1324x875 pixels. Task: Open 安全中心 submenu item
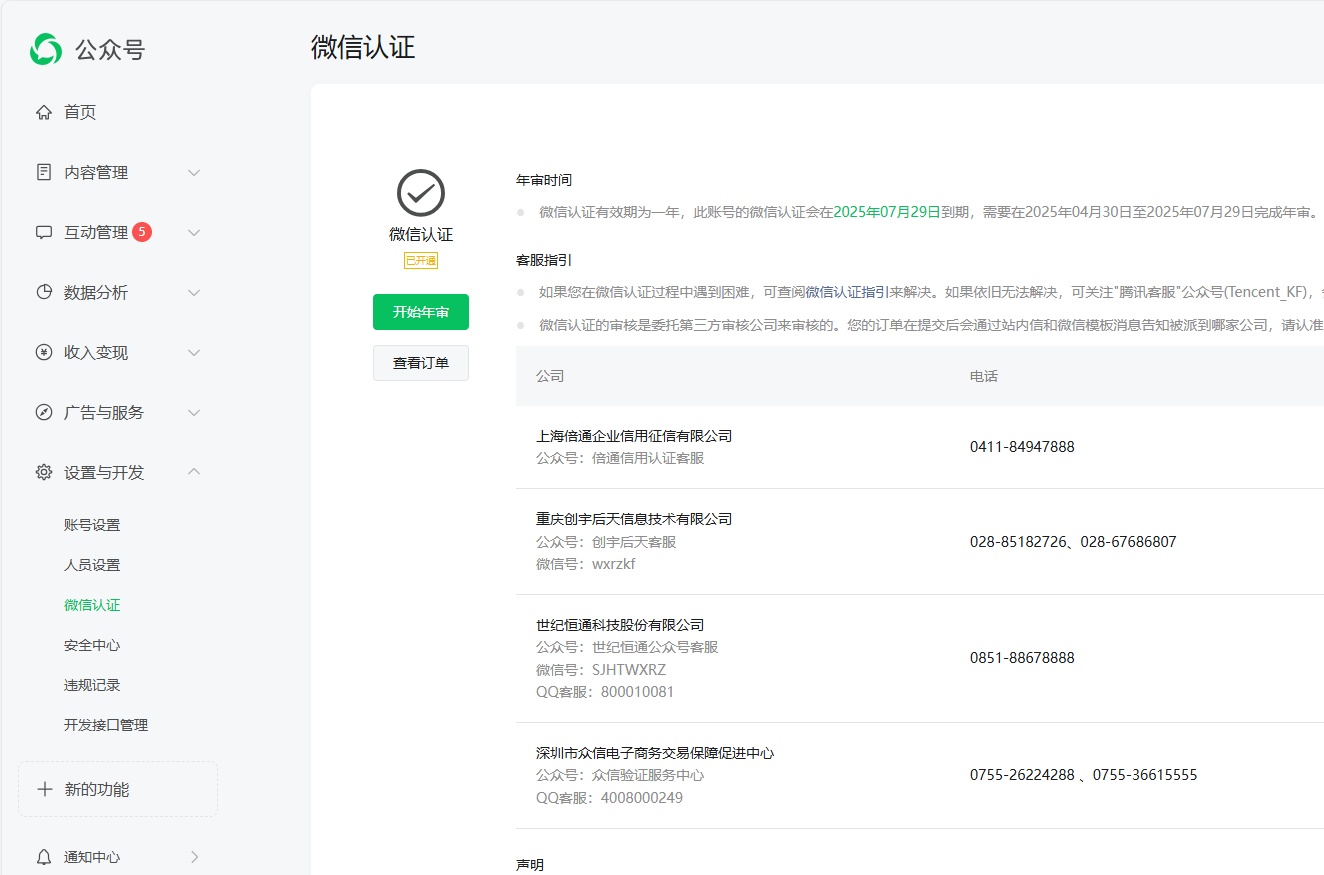(x=92, y=645)
